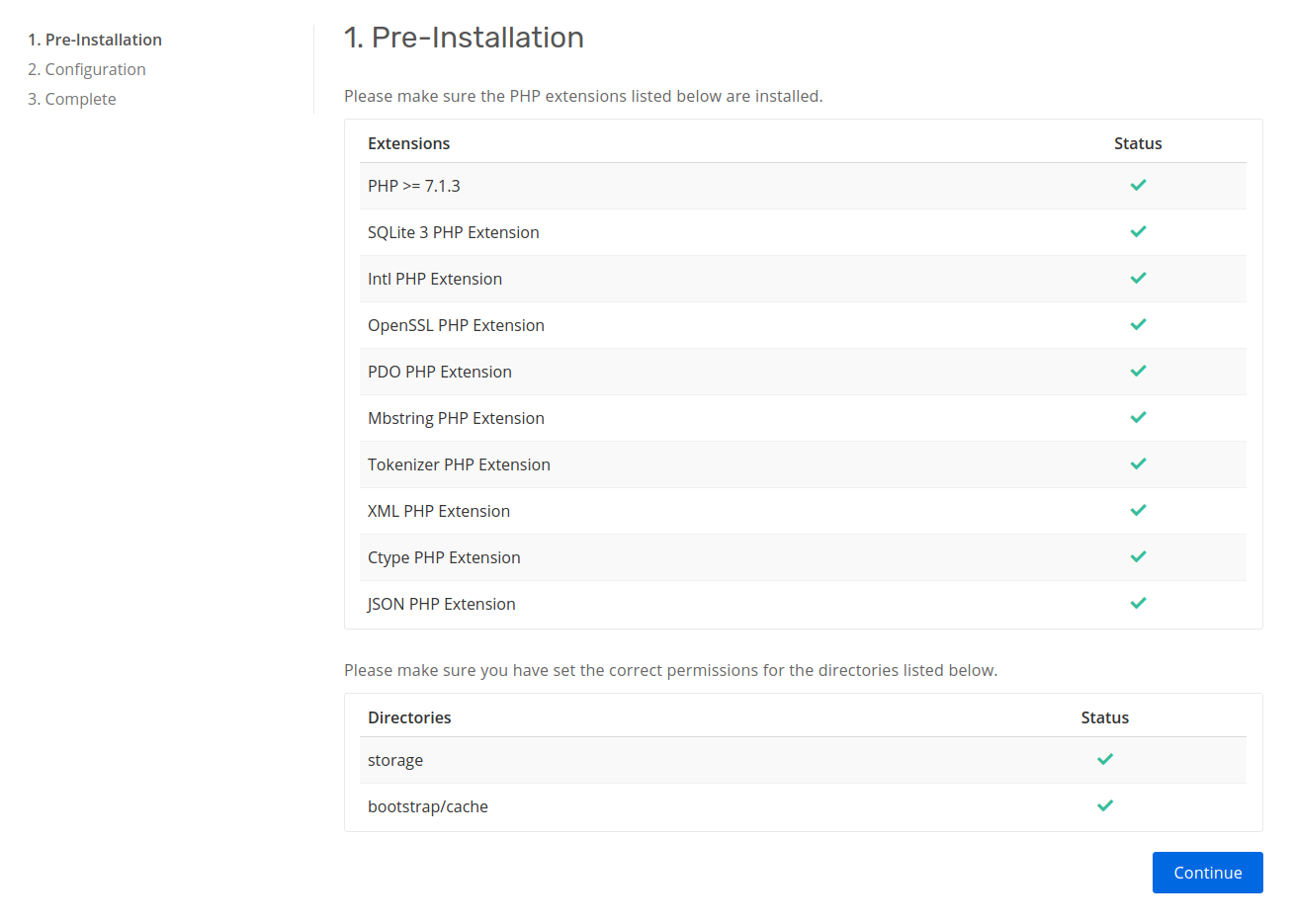Click the Mbstring PHP Extension status icon
Screen dimensions: 1293x924
1138,417
